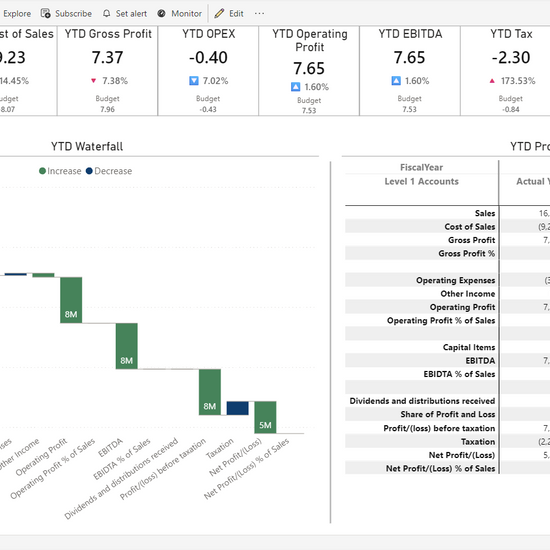Screen dimensions: 550x550
Task: Select the blue Decrease legend marker
Action: point(89,171)
